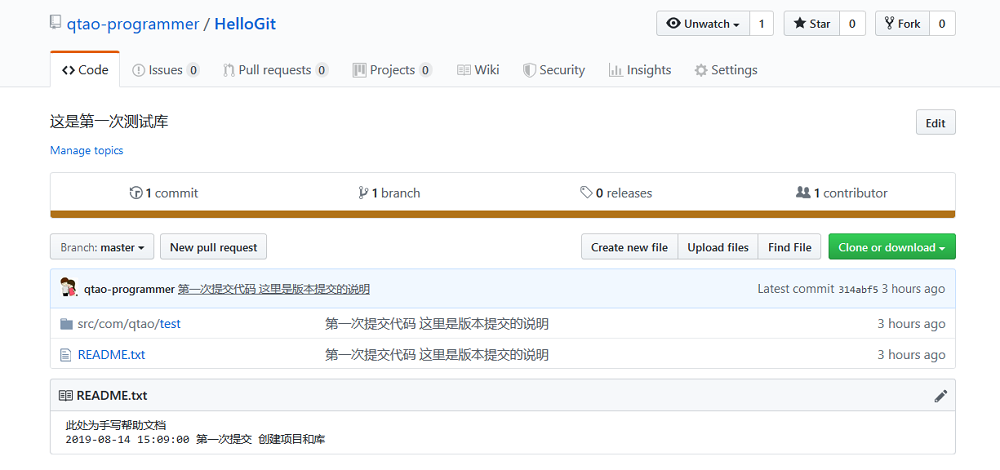Star the HelloGit repository

tap(812, 24)
